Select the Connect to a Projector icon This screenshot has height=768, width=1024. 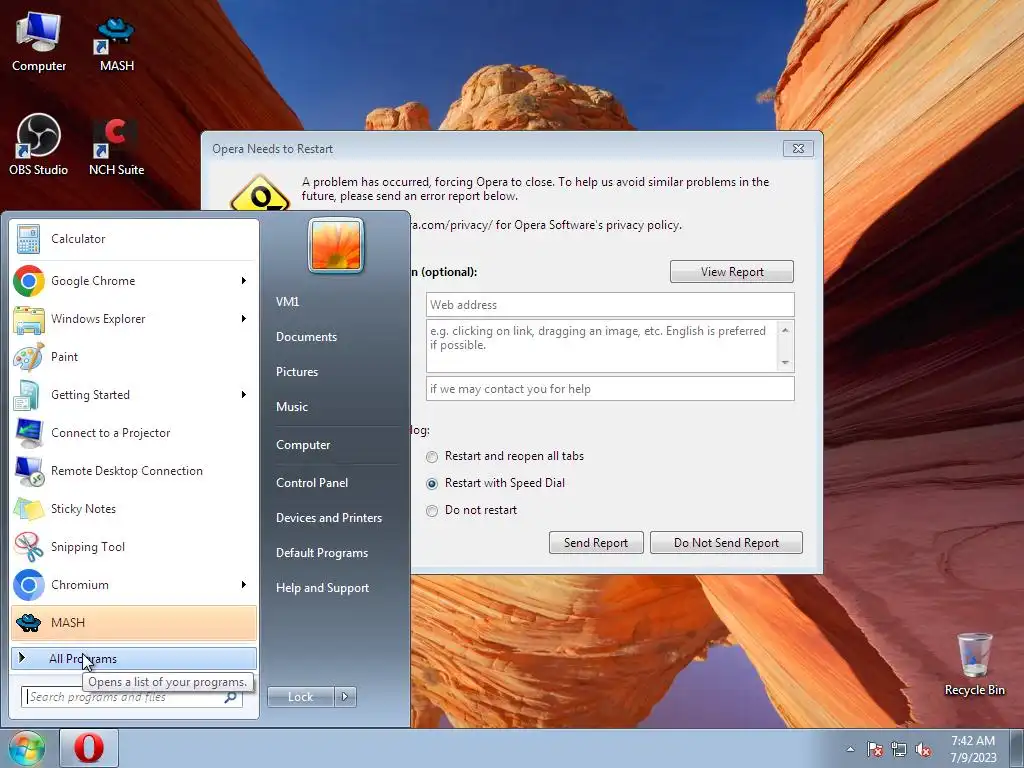coord(28,433)
